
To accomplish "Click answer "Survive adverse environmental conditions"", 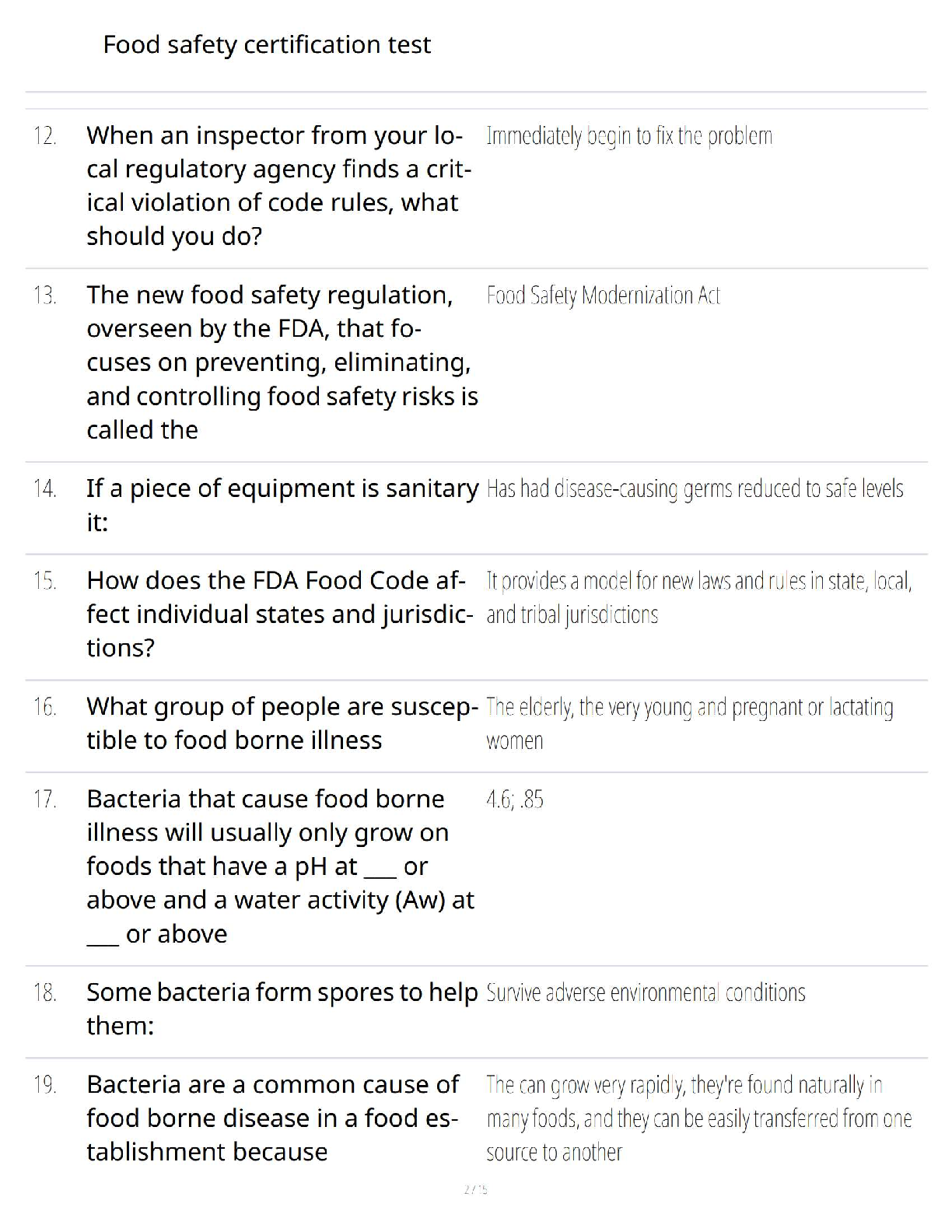I will pos(645,993).
